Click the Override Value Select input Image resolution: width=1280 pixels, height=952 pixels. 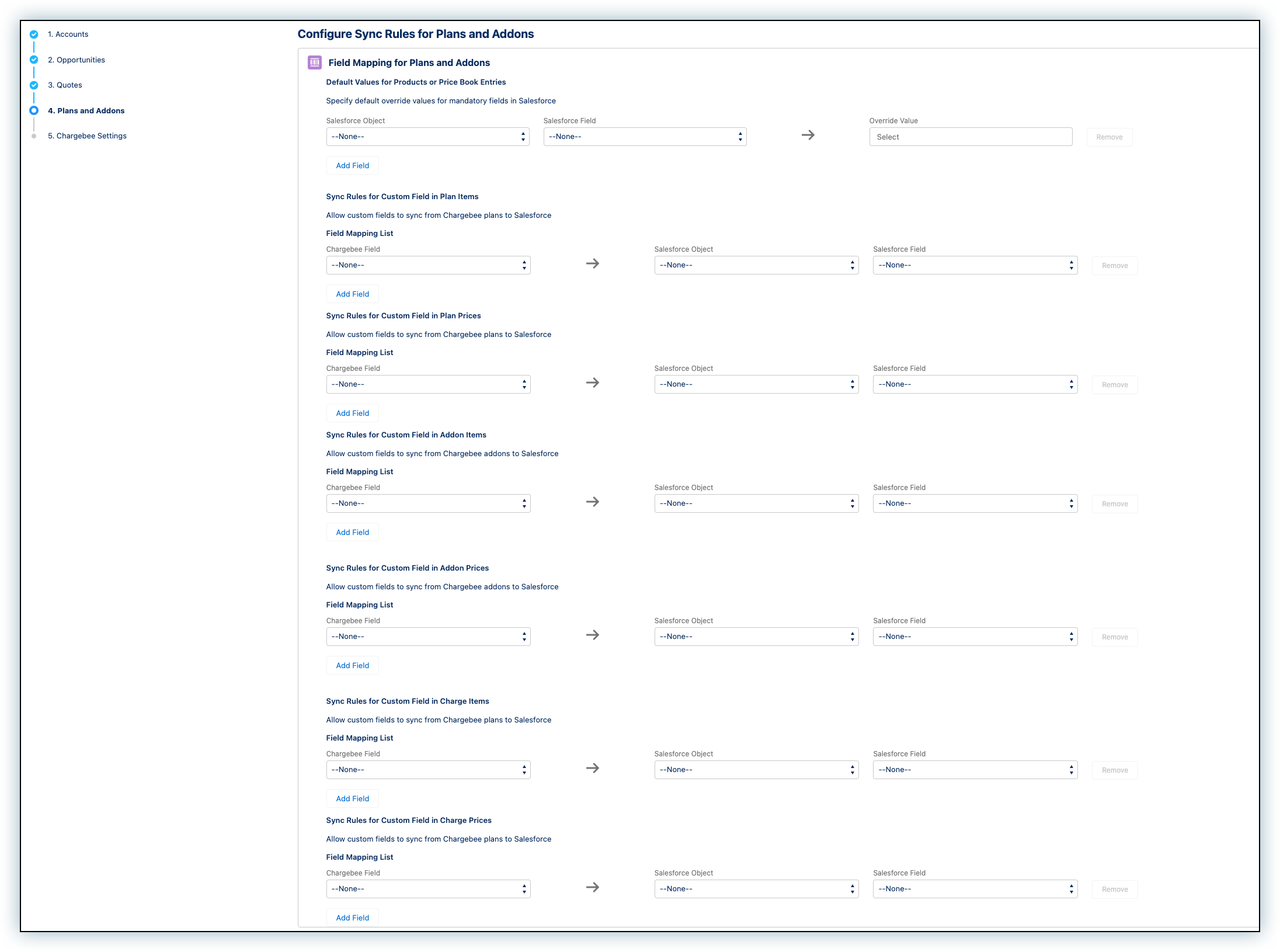(x=971, y=137)
